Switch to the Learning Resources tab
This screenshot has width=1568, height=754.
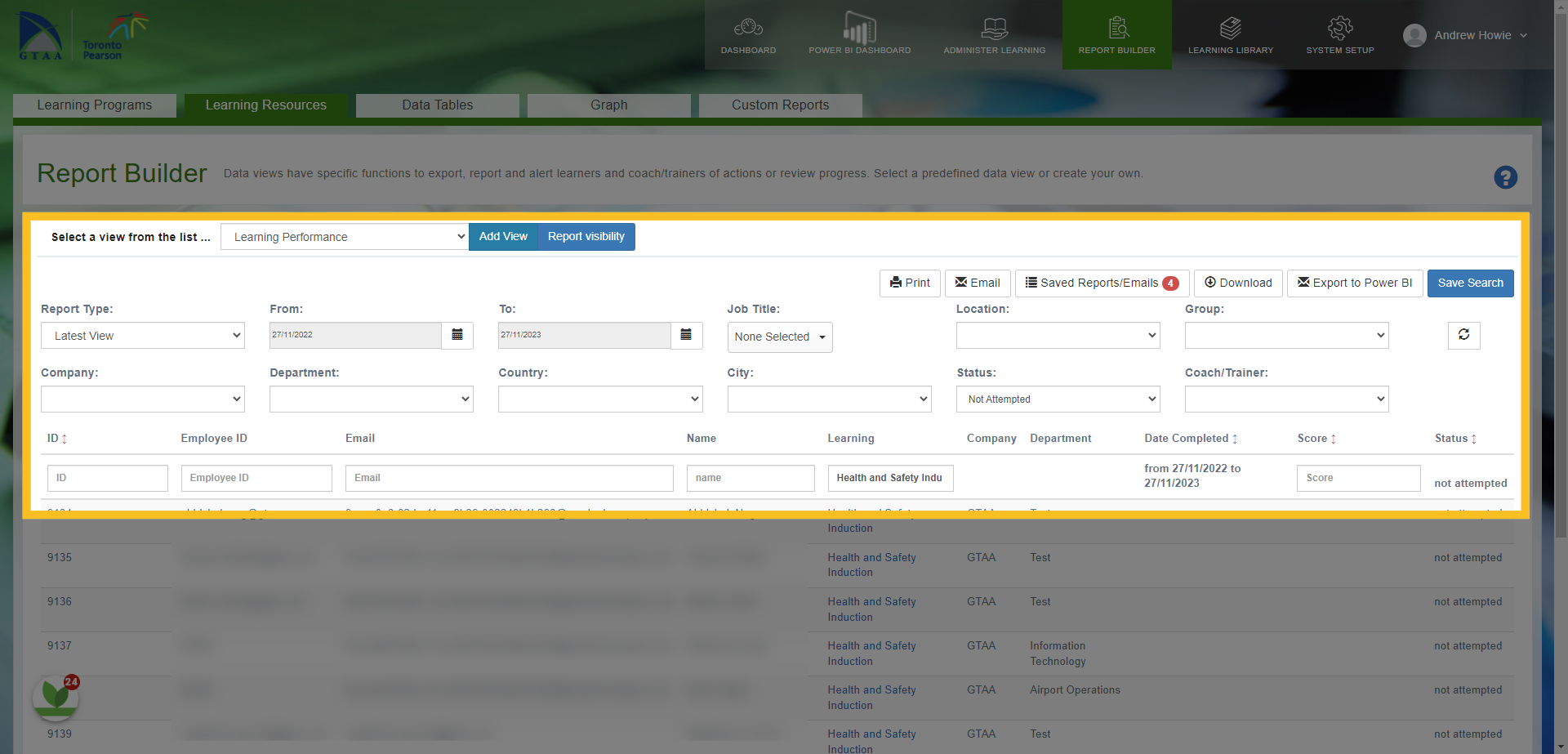pyautogui.click(x=266, y=105)
